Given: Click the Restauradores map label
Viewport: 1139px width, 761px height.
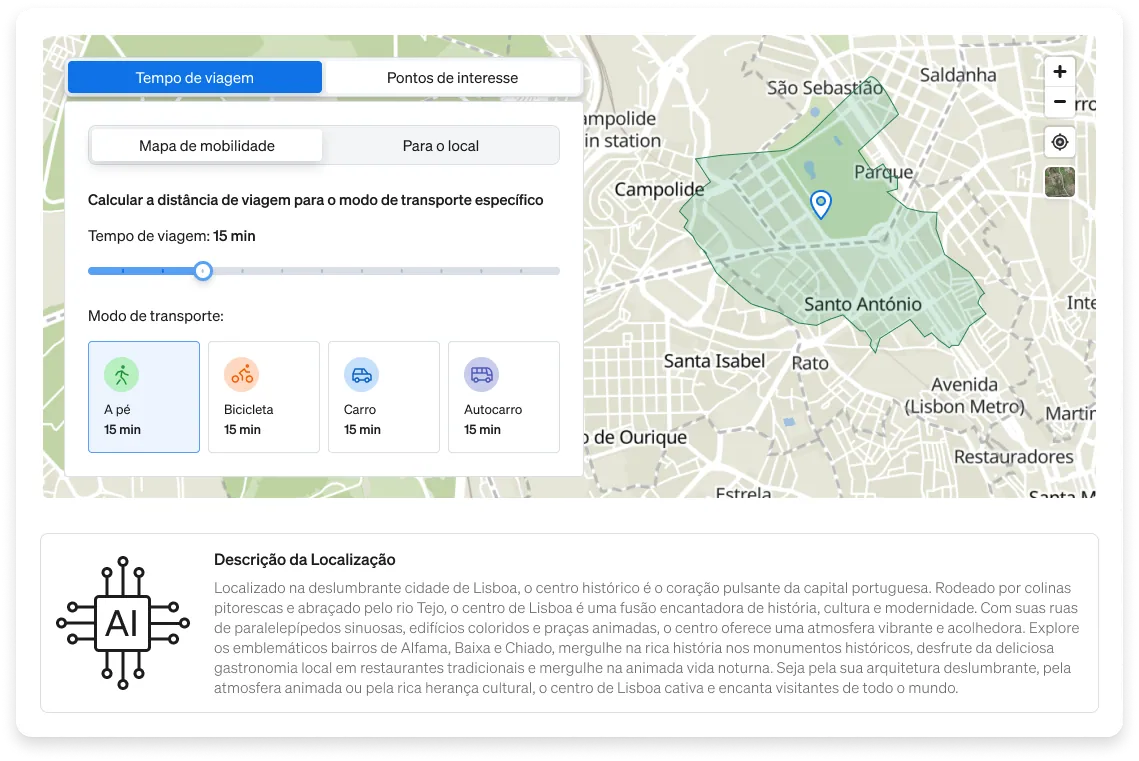Looking at the screenshot, I should pos(1013,457).
